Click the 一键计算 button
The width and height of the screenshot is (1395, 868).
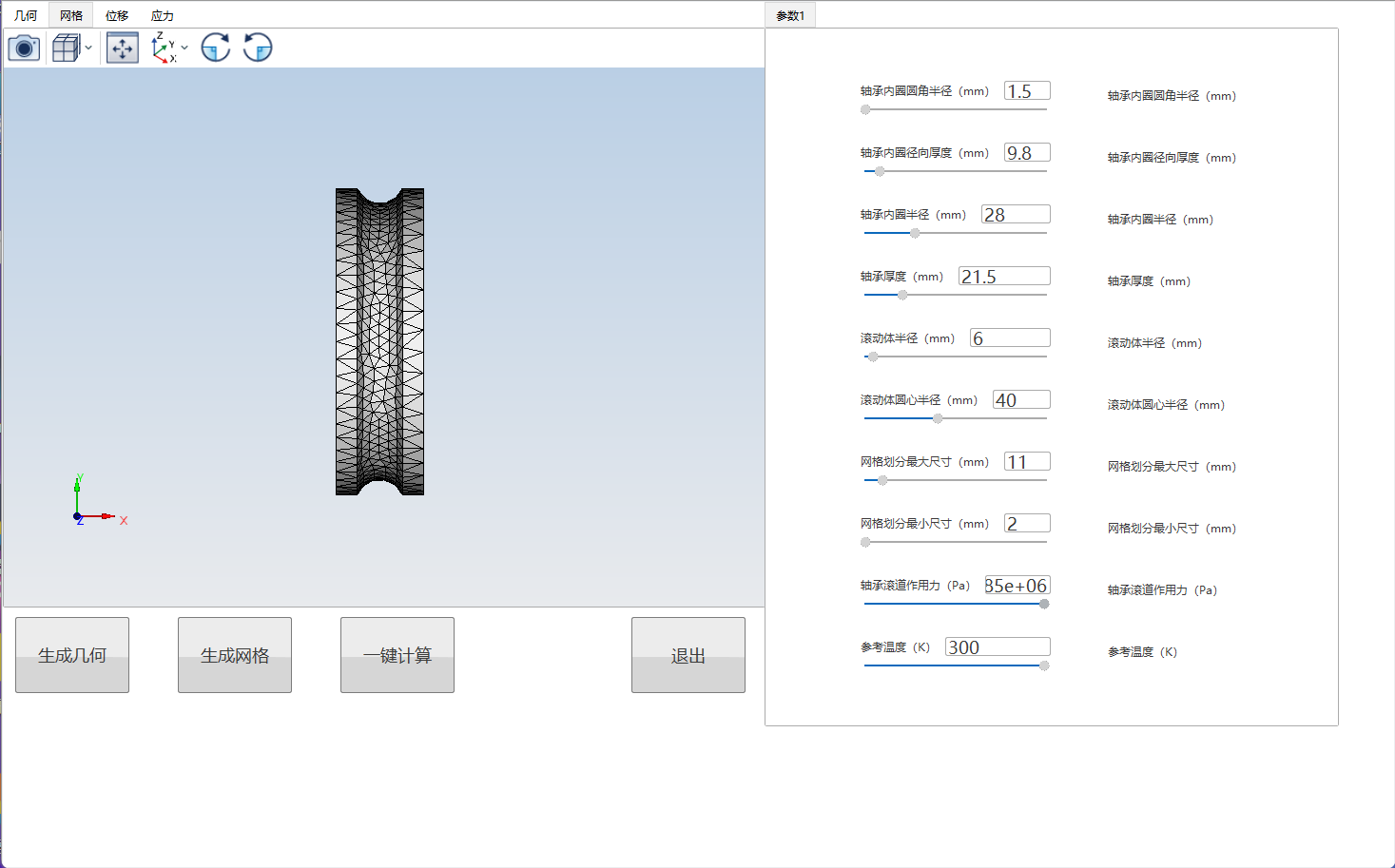click(397, 655)
